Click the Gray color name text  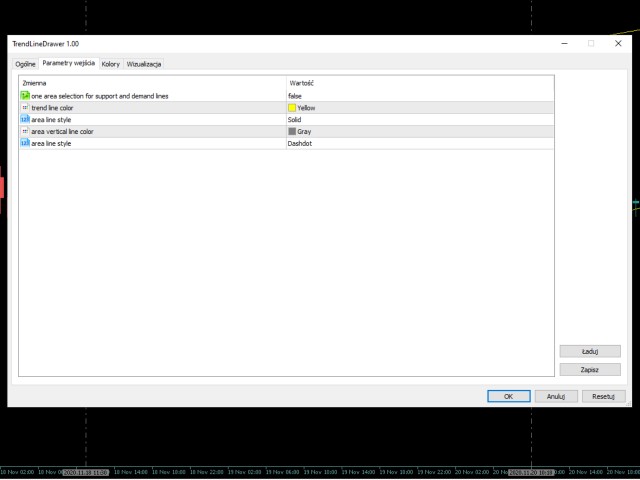[x=304, y=131]
